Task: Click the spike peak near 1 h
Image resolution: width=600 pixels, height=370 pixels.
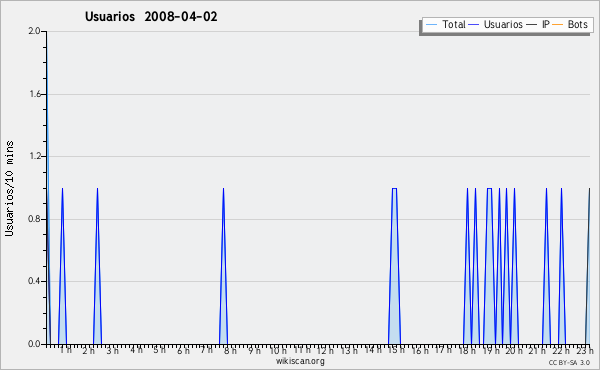Action: click(62, 189)
